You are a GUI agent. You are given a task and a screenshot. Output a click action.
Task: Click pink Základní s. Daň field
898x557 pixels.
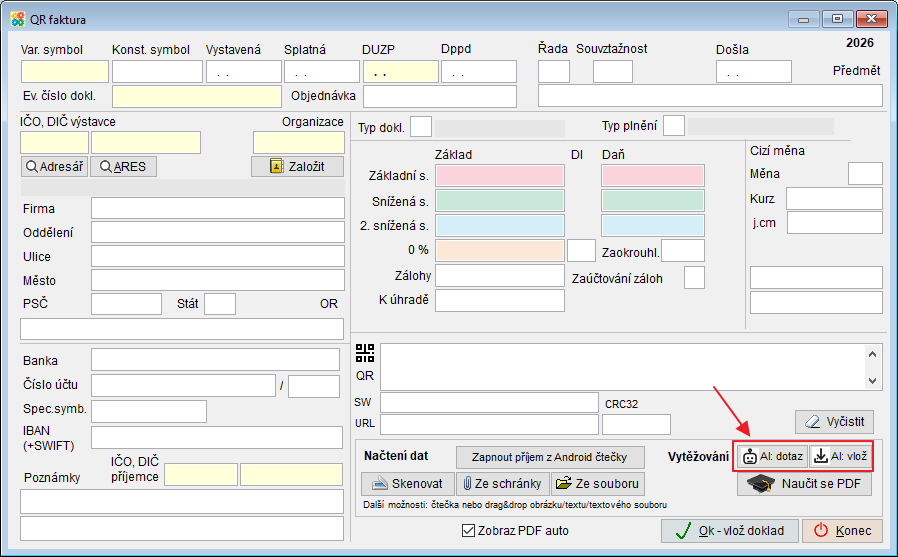pyautogui.click(x=653, y=176)
